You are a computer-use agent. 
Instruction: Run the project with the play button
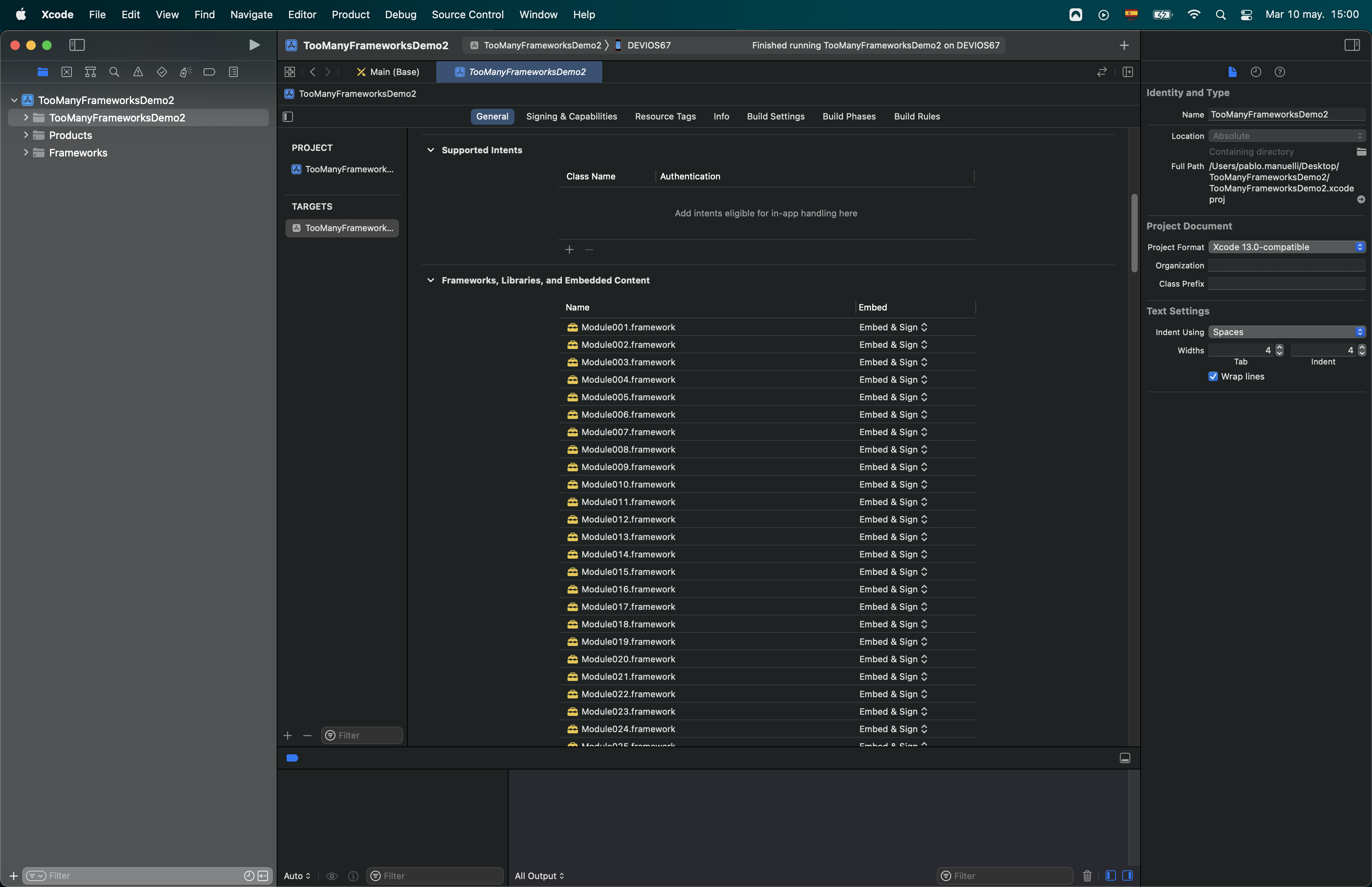254,45
